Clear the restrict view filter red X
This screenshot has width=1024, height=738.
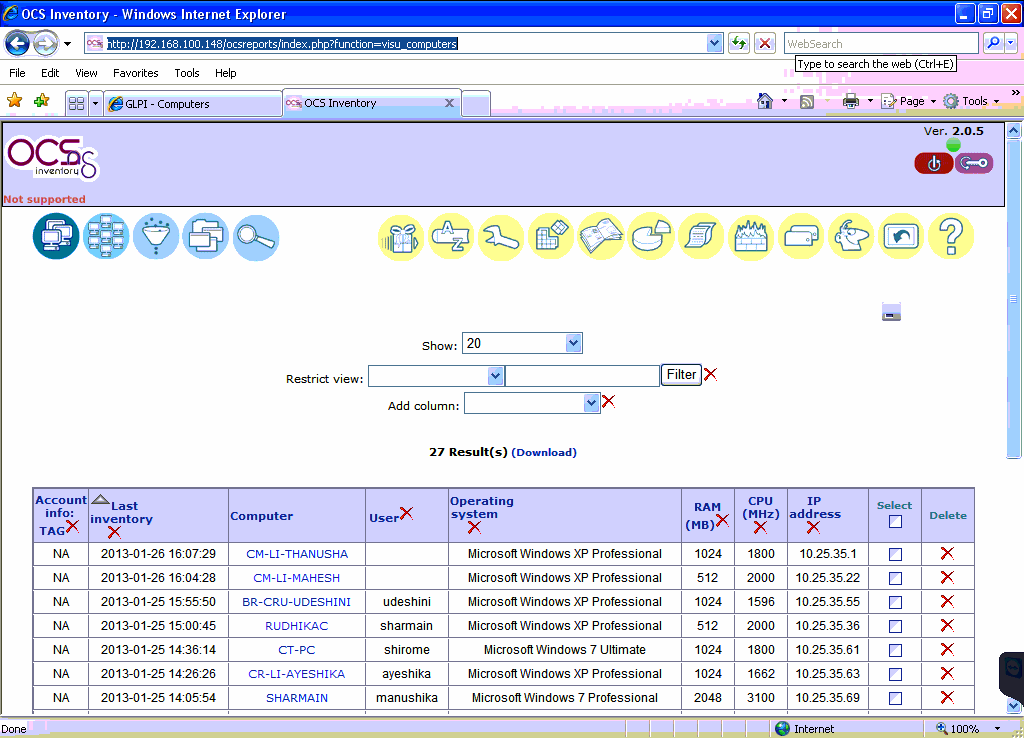pos(711,374)
